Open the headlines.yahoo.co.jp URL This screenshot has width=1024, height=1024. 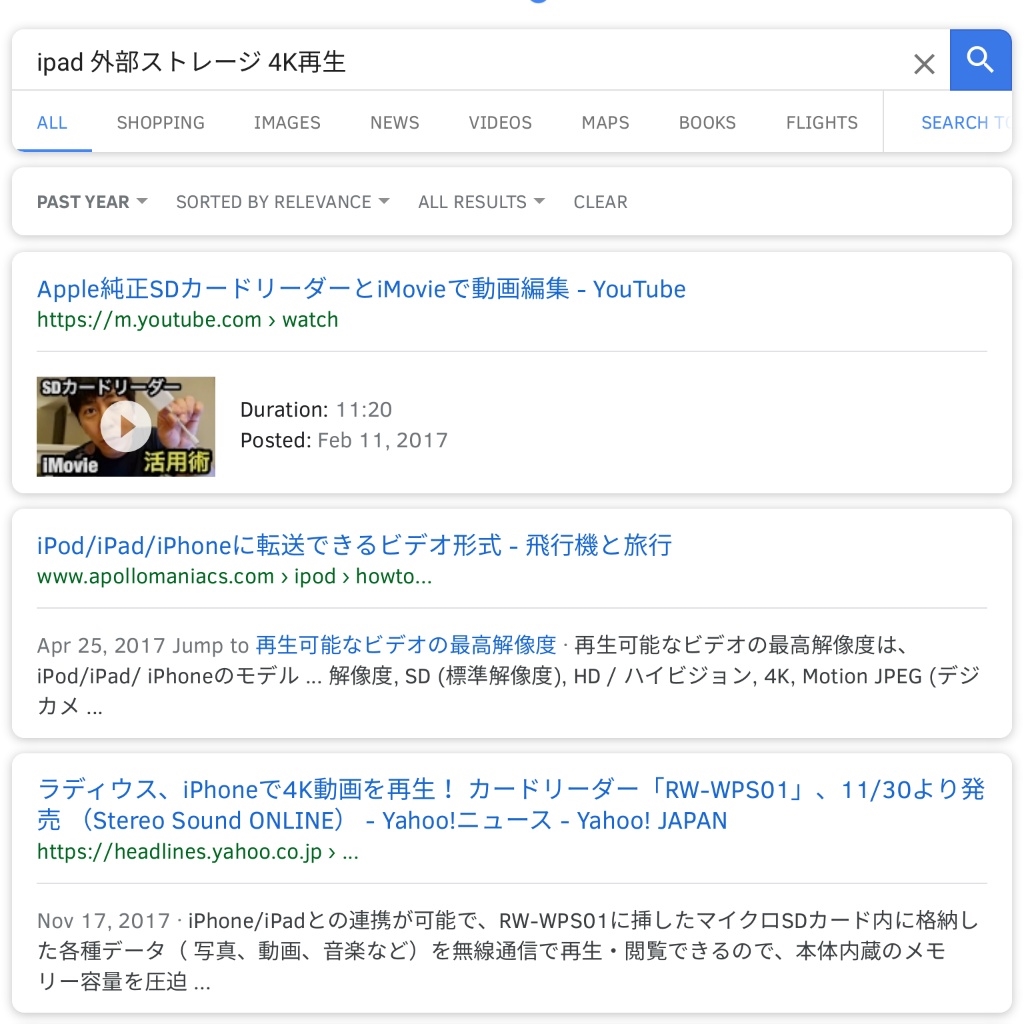point(197,852)
